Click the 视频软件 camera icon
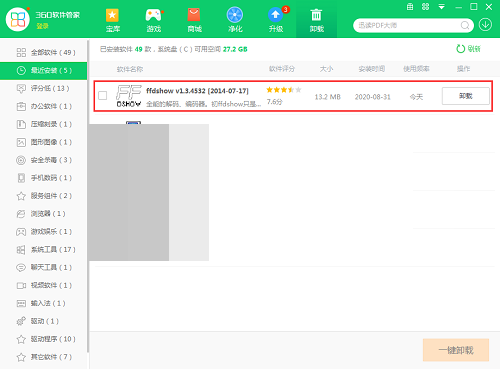 [21, 285]
